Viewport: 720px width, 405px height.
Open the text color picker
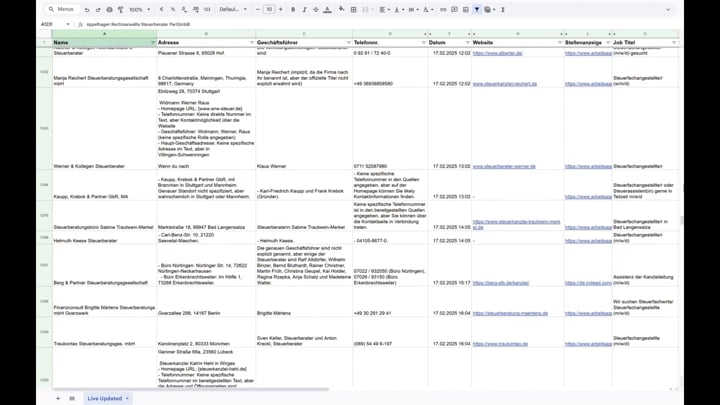[327, 10]
